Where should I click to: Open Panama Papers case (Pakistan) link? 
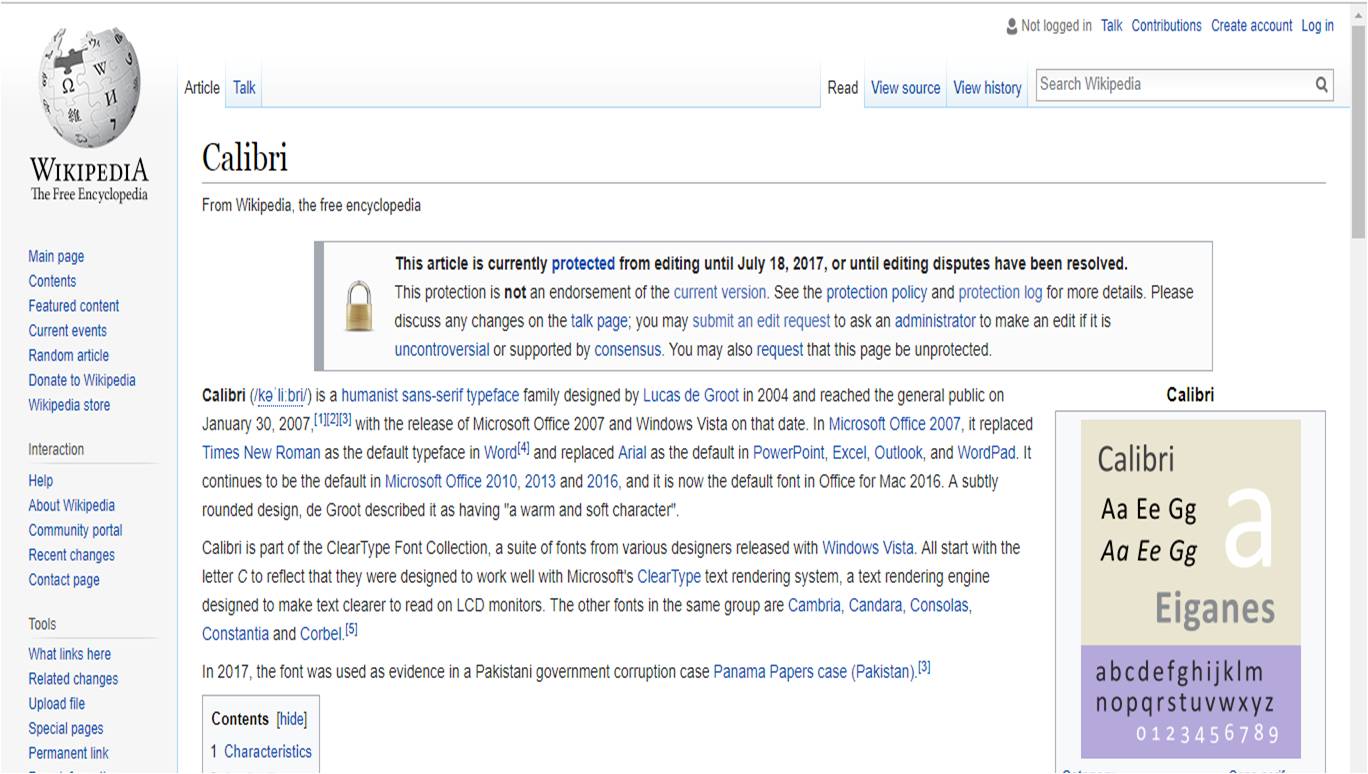pyautogui.click(x=814, y=672)
